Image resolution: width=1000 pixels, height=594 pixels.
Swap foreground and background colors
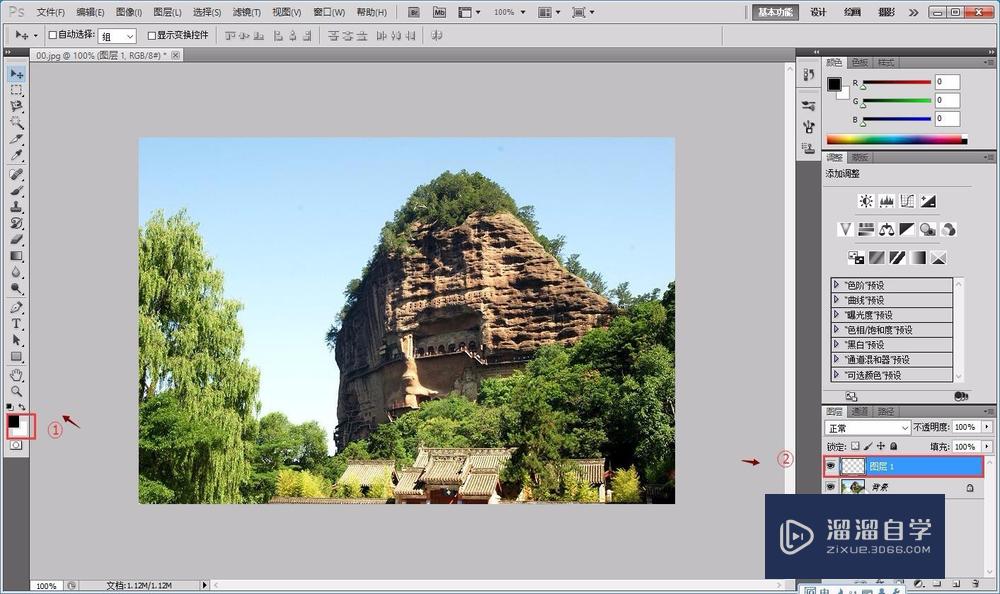coord(22,407)
